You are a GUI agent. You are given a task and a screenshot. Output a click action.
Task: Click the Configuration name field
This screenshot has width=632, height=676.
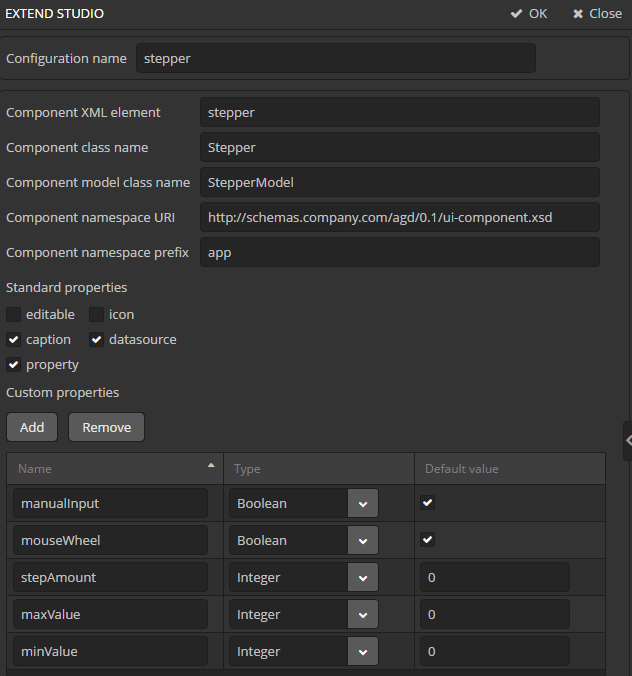tap(335, 58)
